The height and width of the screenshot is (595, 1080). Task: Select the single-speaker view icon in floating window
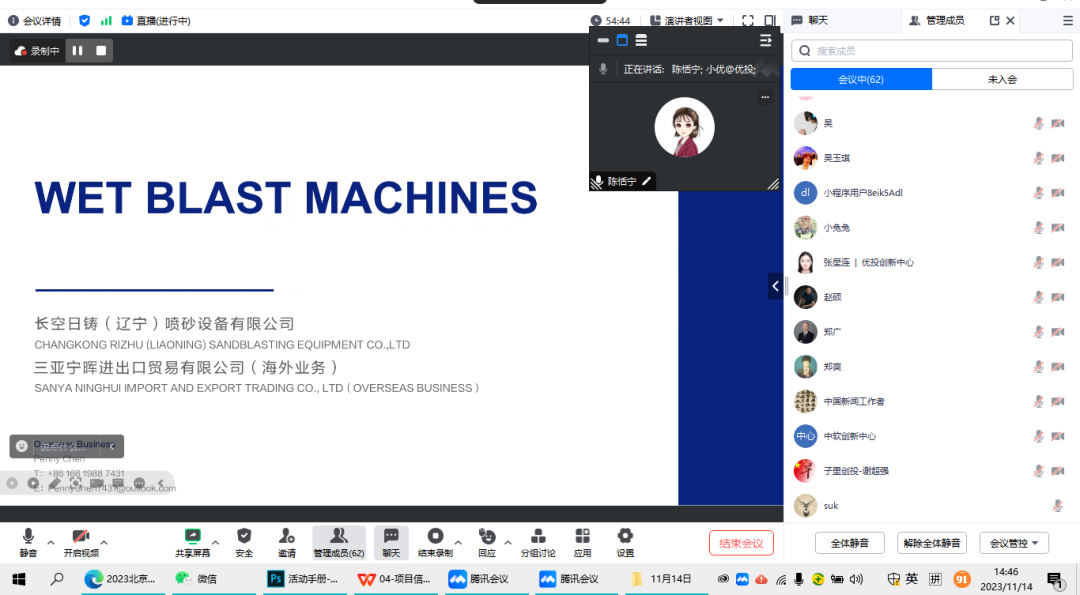pos(622,41)
